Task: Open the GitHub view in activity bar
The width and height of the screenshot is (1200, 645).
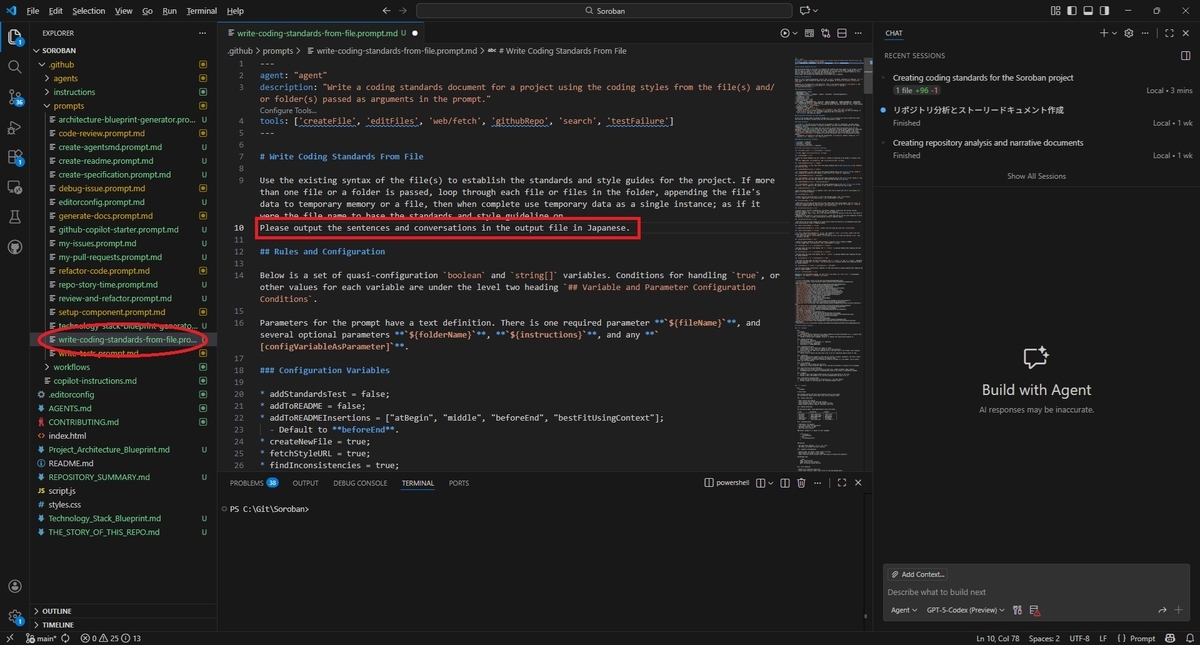Action: click(15, 247)
